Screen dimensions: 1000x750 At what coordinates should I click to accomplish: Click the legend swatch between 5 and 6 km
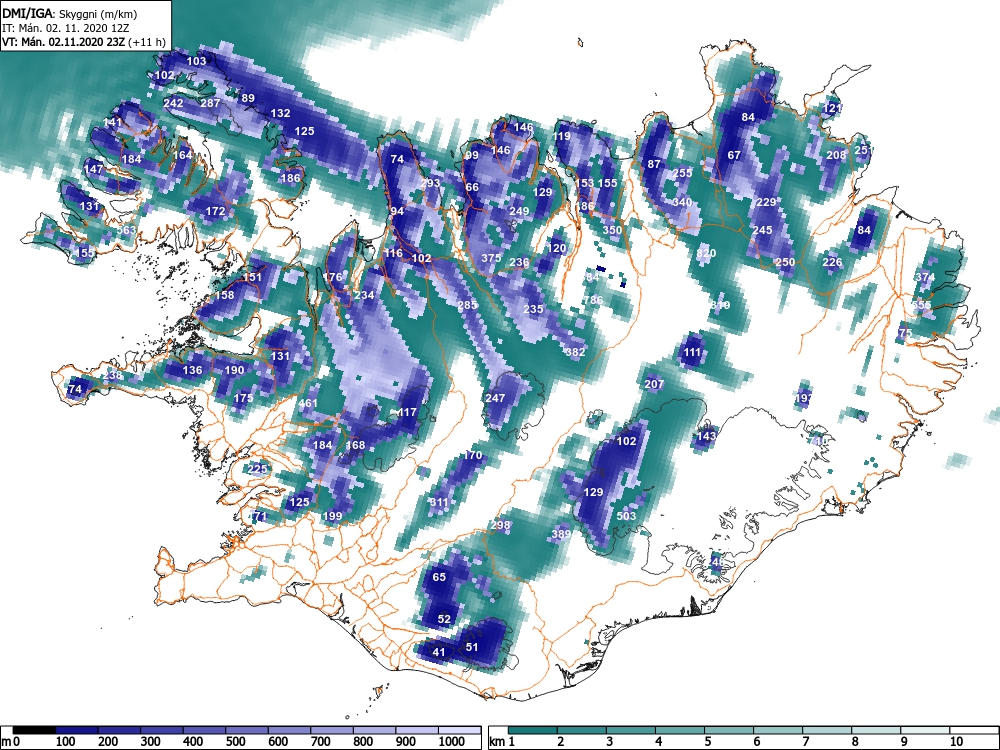coord(730,730)
